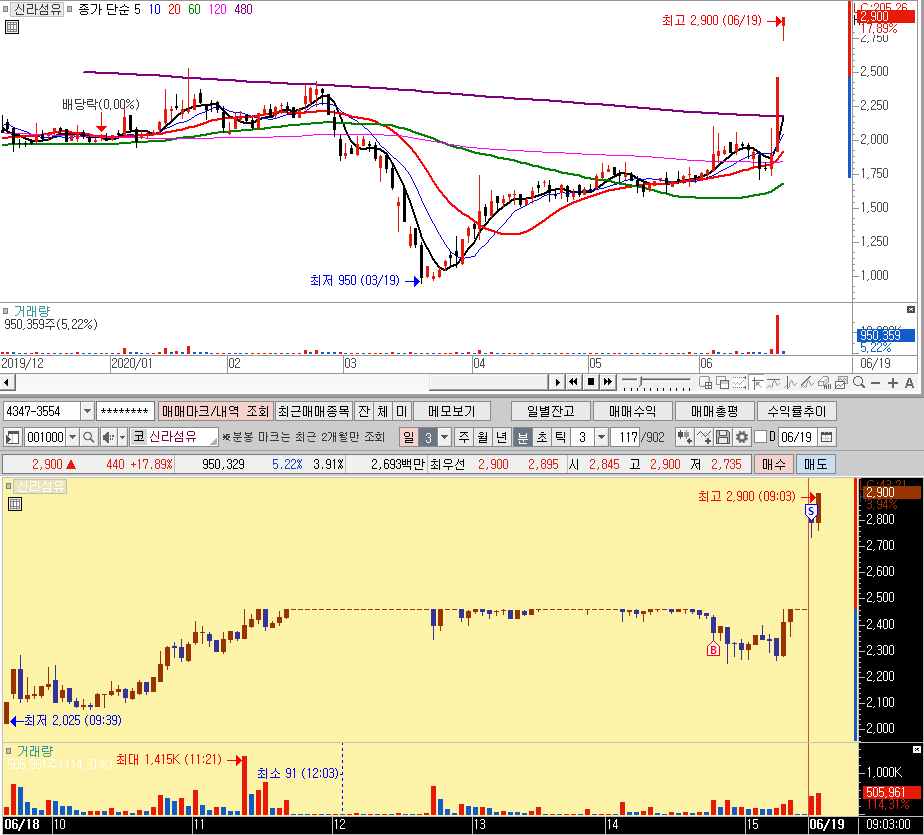Screen dimensions: 924x835
Task: Open the dropdown beside the daily period 3
Action: click(445, 437)
